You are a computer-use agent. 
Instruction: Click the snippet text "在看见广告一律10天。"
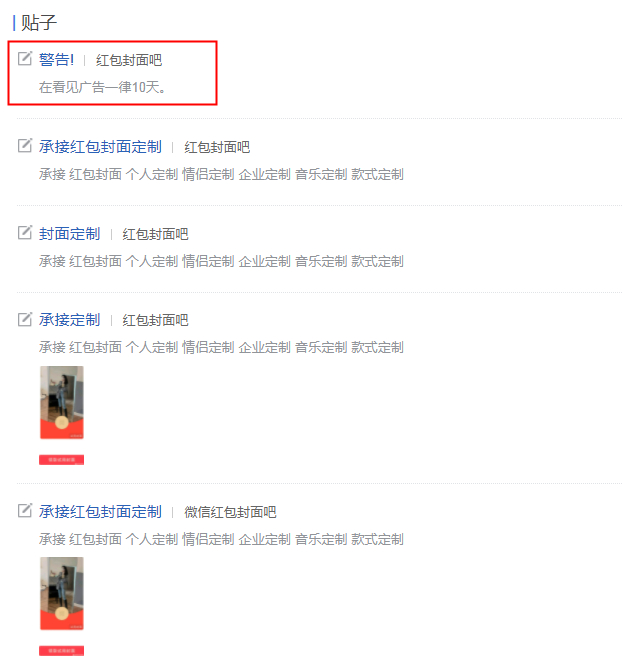point(102,87)
